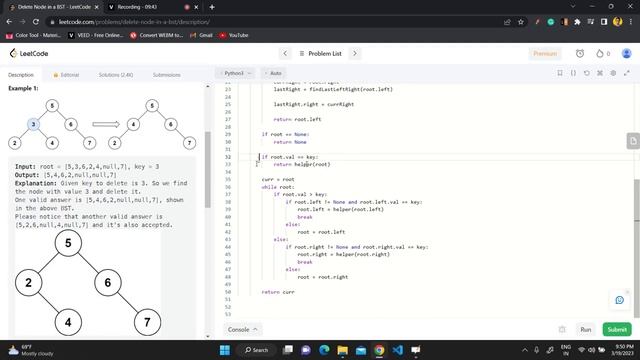Open the Extensions puzzle icon

tap(577, 22)
